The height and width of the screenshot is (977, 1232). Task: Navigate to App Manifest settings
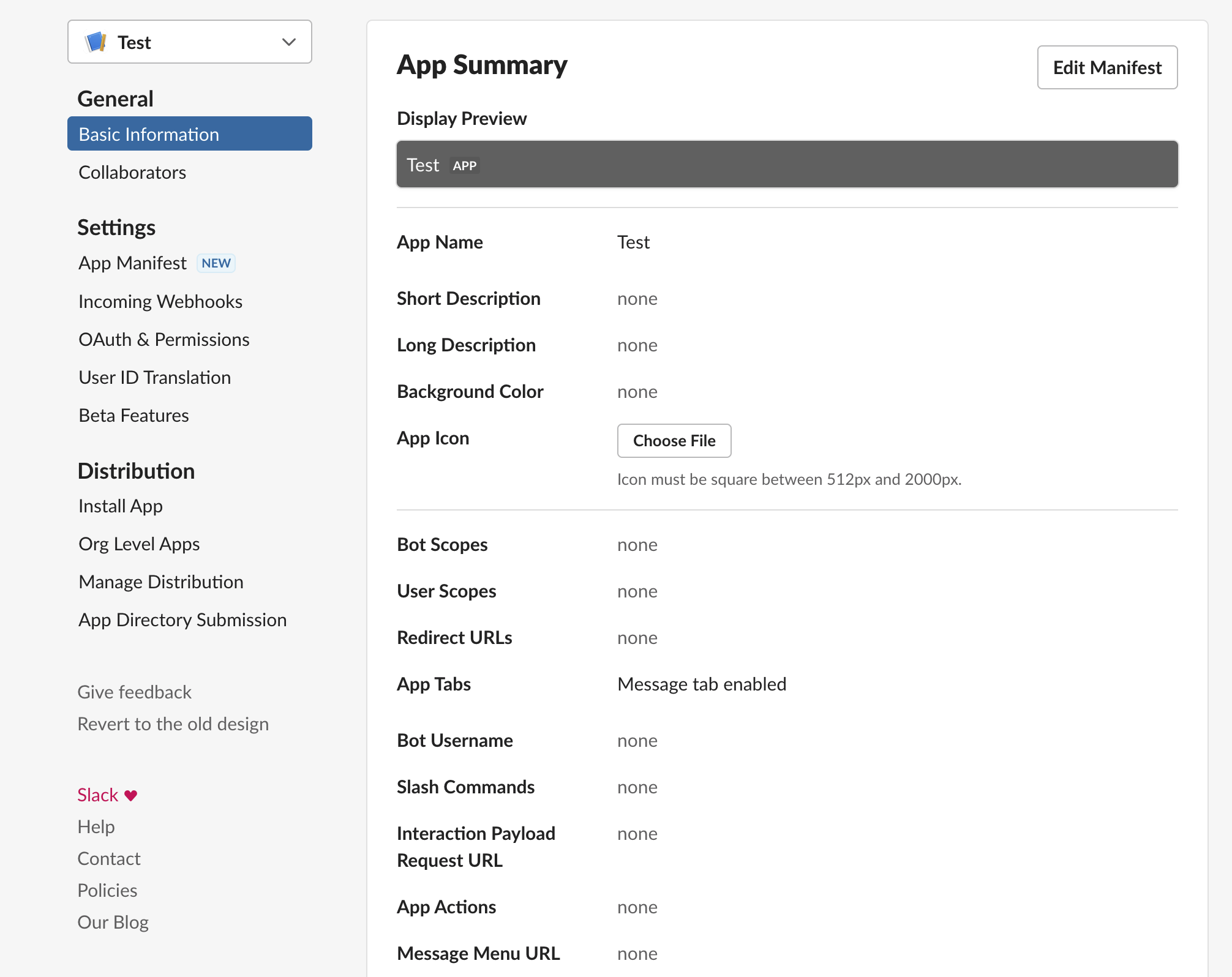click(x=132, y=263)
